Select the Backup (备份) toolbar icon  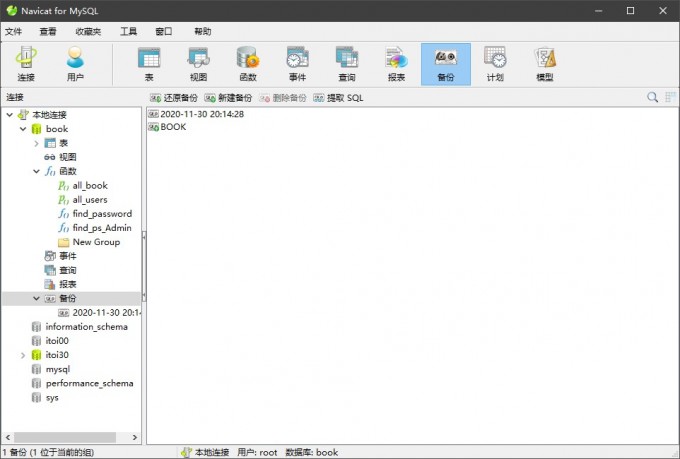tap(446, 64)
